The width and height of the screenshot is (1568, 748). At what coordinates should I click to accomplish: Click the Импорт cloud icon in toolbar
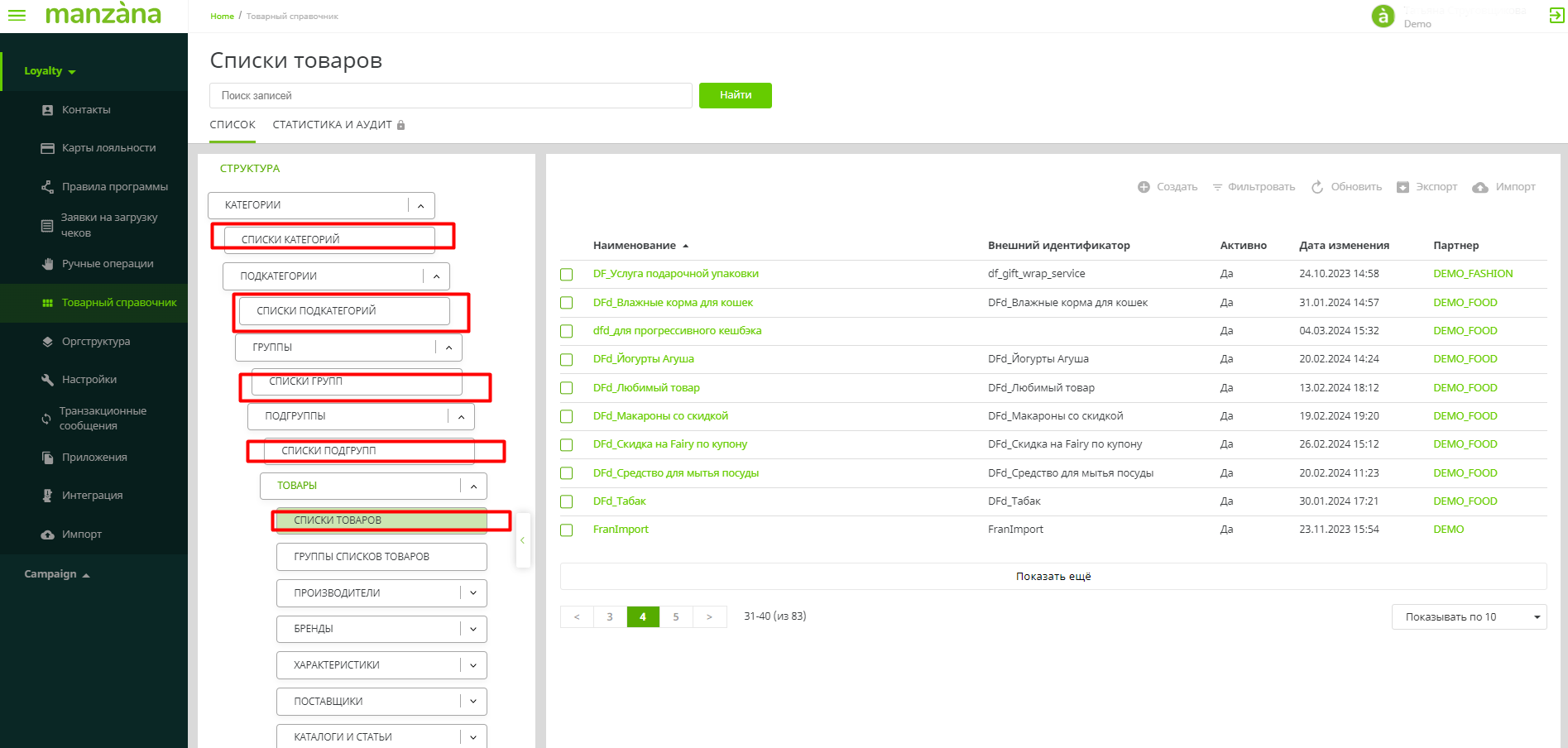1480,187
